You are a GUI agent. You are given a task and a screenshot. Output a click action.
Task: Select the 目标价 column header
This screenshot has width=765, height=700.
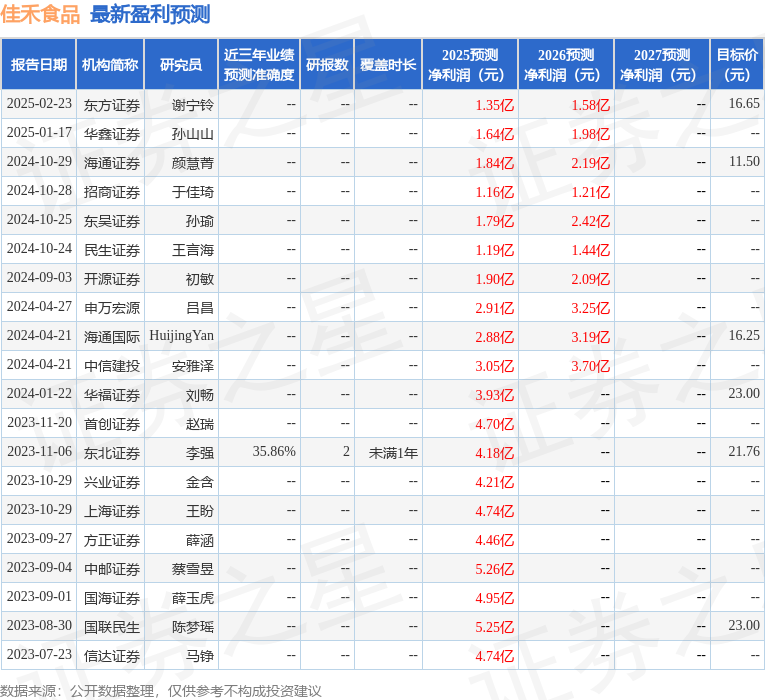coord(737,64)
